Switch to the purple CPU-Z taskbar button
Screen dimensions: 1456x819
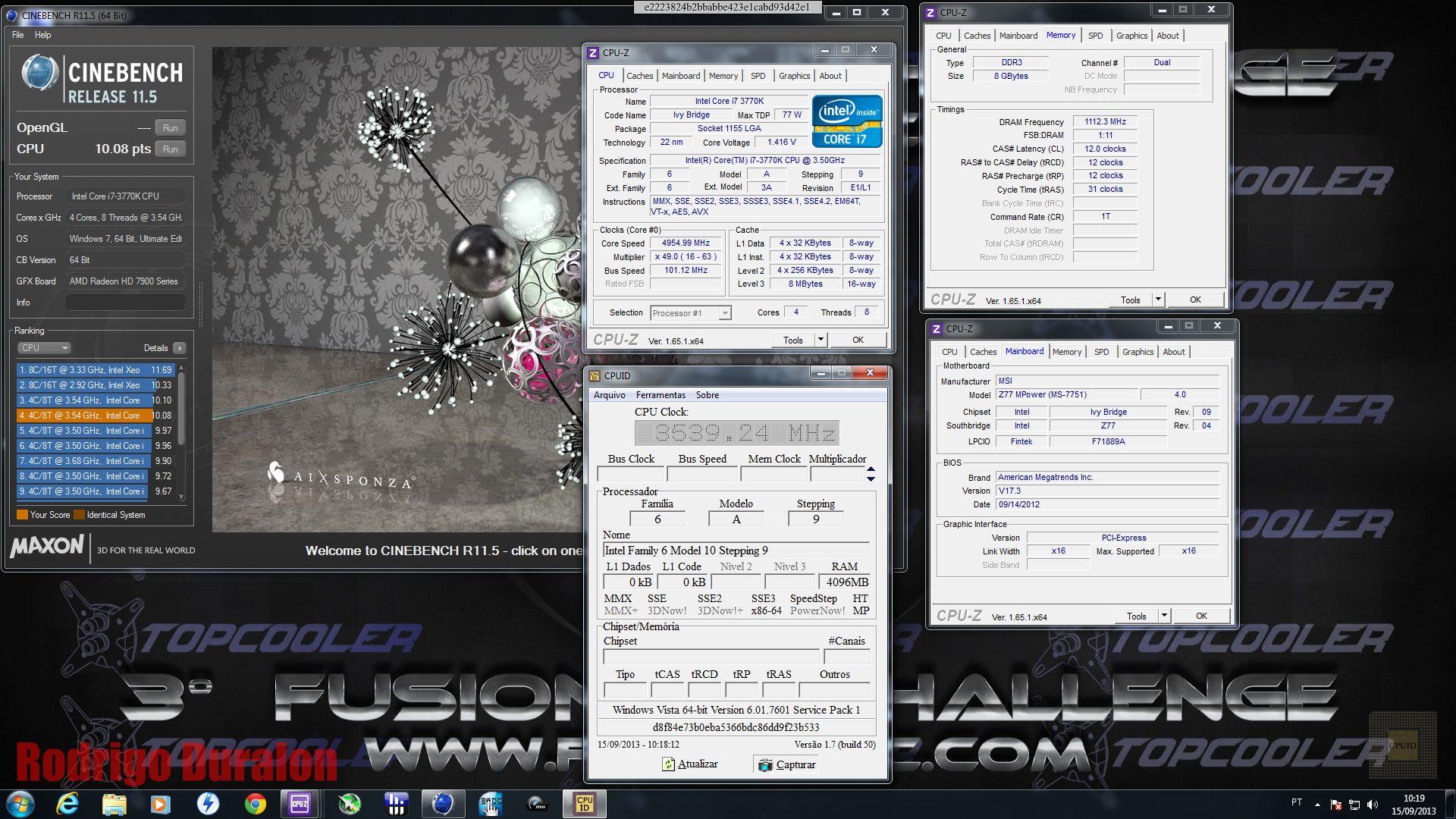(300, 804)
